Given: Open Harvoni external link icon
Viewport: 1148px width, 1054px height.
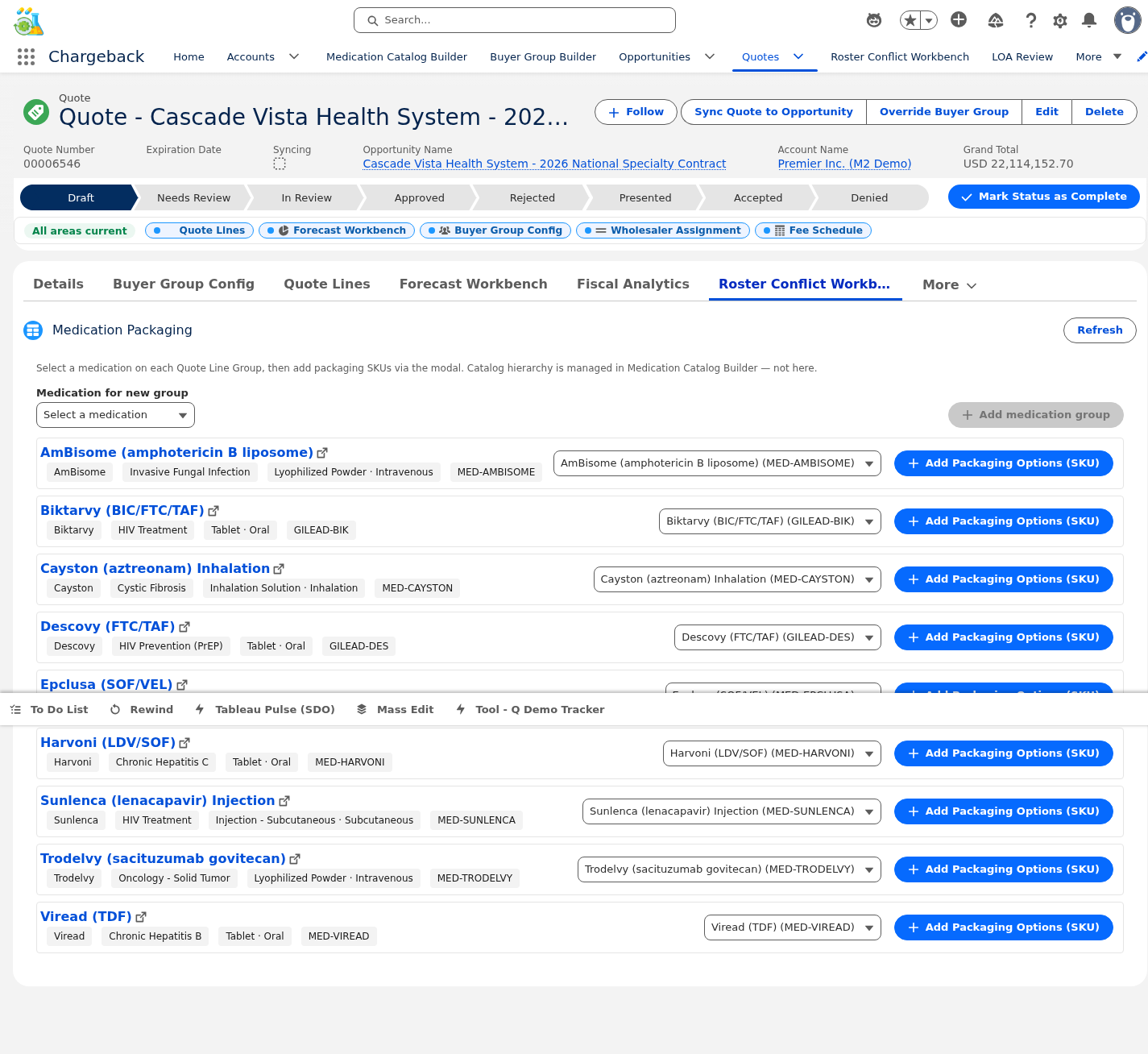Looking at the screenshot, I should (x=184, y=744).
